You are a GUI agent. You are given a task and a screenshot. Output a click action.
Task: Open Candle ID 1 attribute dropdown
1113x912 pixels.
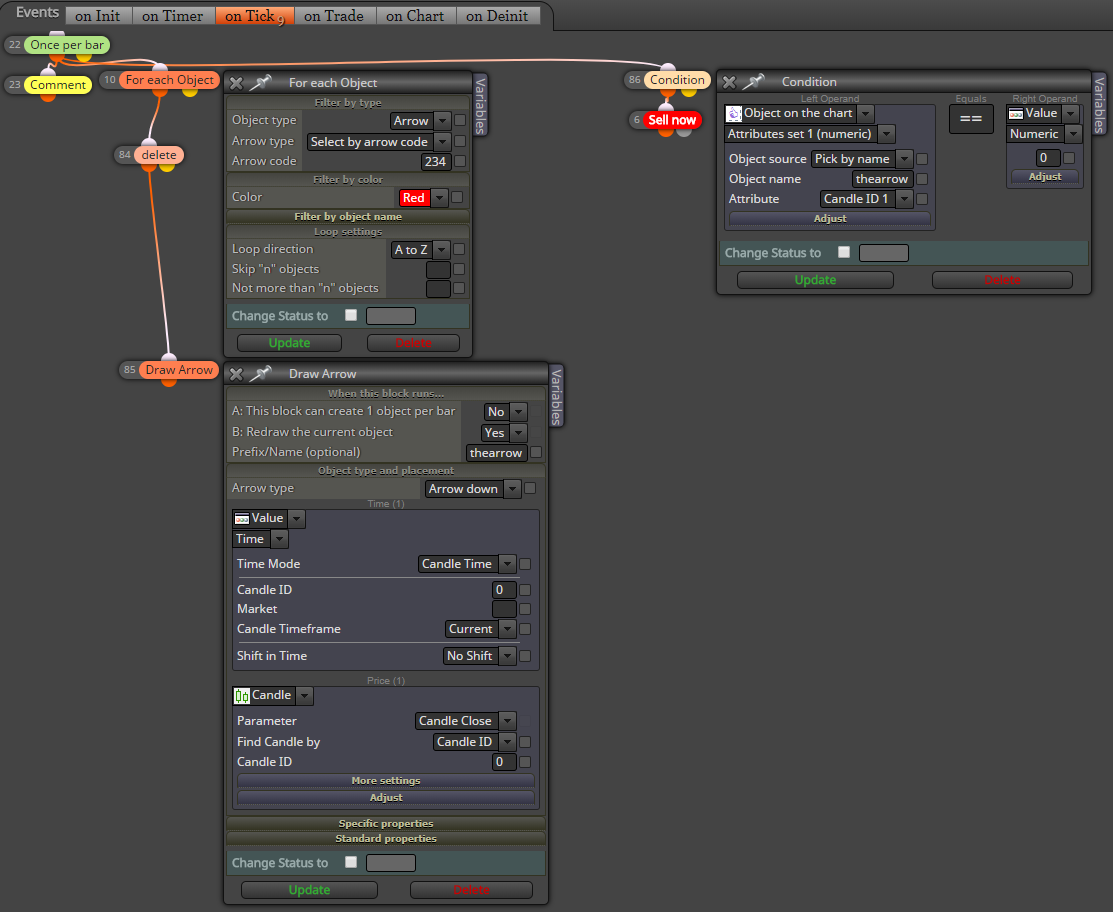[866, 199]
